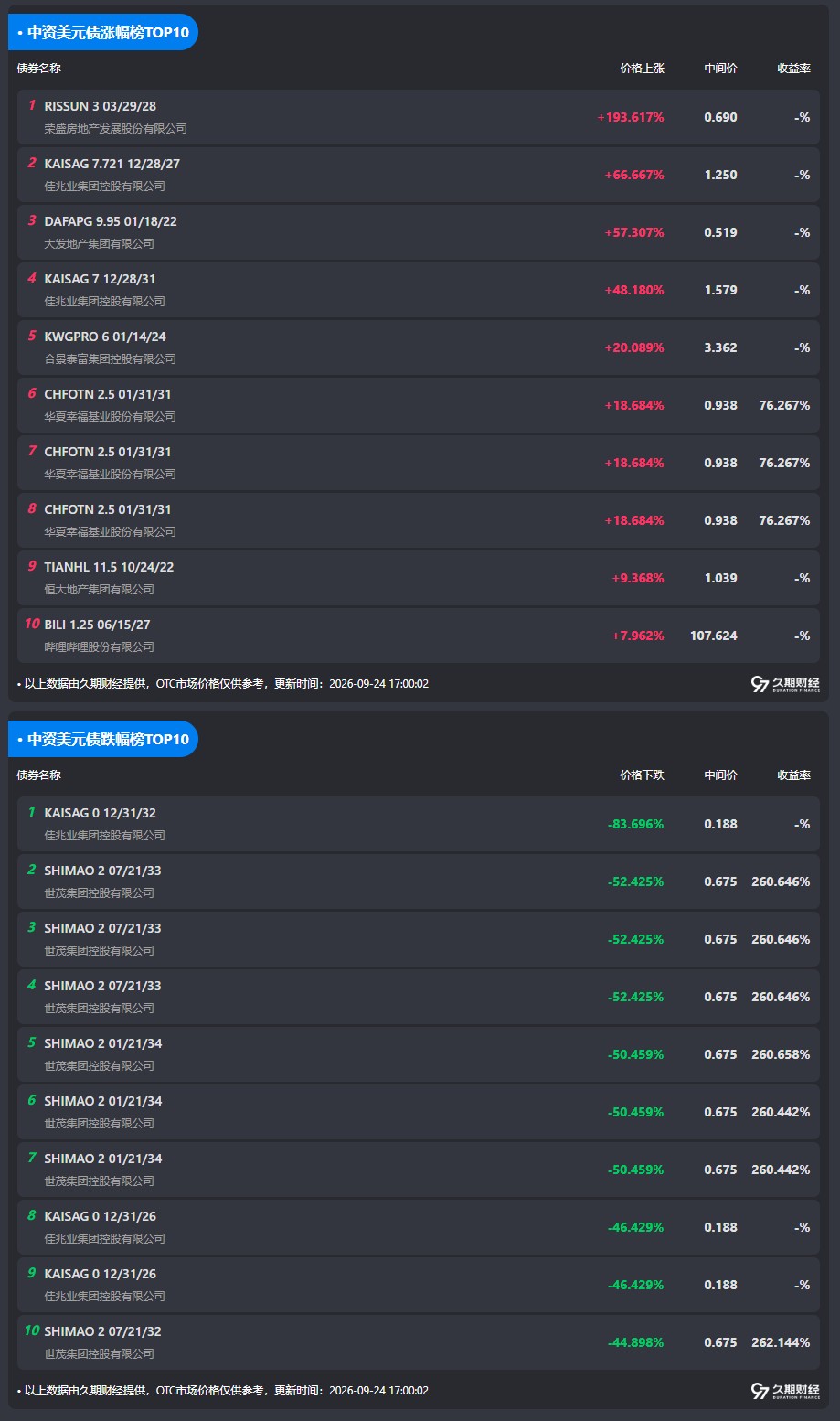The height and width of the screenshot is (1421, 840).
Task: Click issuer 恒大地产集团有限公司
Action: [x=99, y=590]
